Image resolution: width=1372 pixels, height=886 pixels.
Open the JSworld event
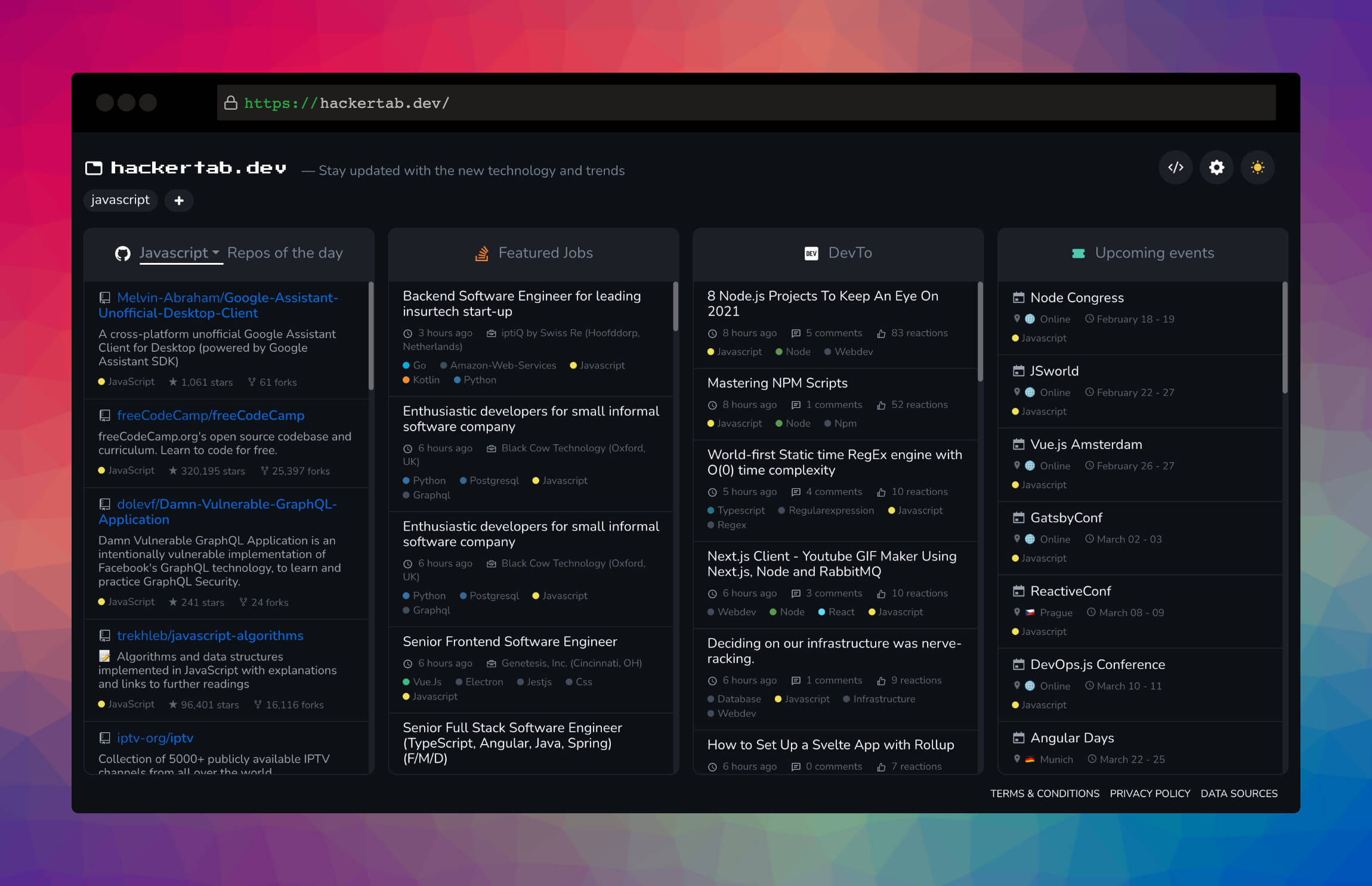1054,371
